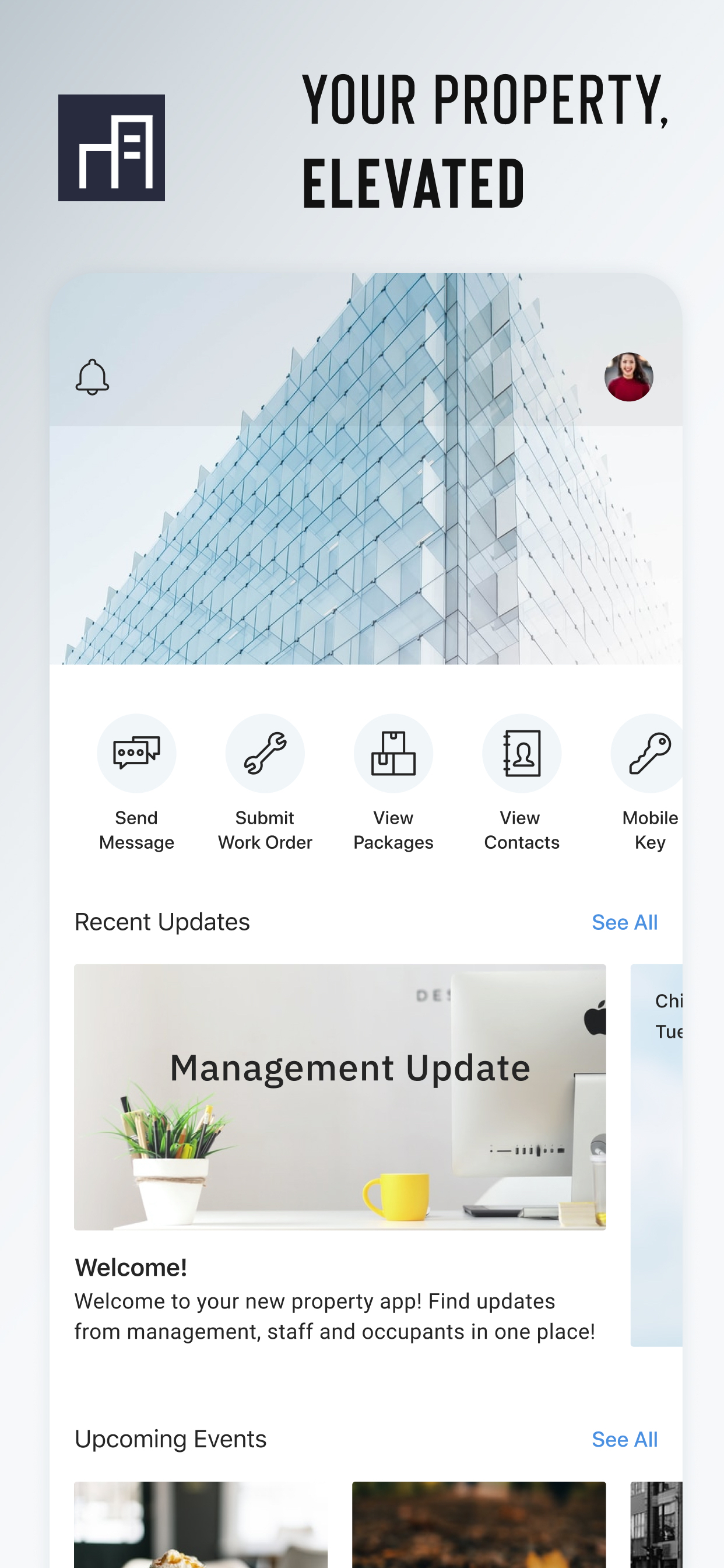Open the first upcoming event thumbnail

(201, 1524)
